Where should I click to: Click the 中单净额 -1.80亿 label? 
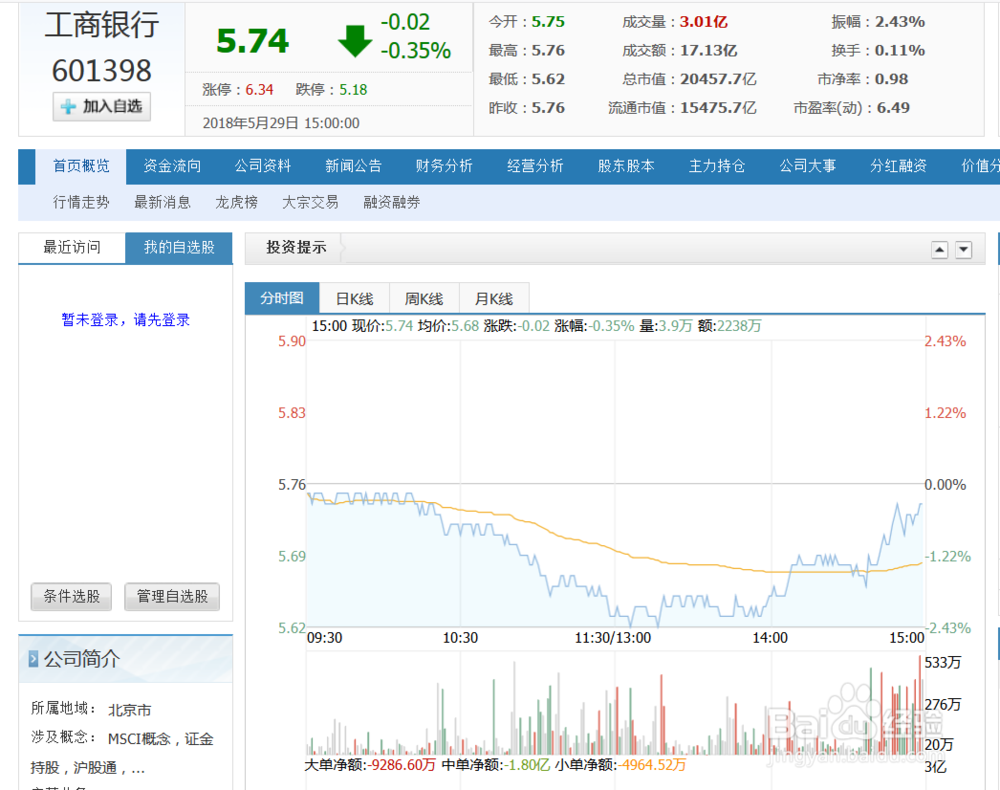(496, 764)
